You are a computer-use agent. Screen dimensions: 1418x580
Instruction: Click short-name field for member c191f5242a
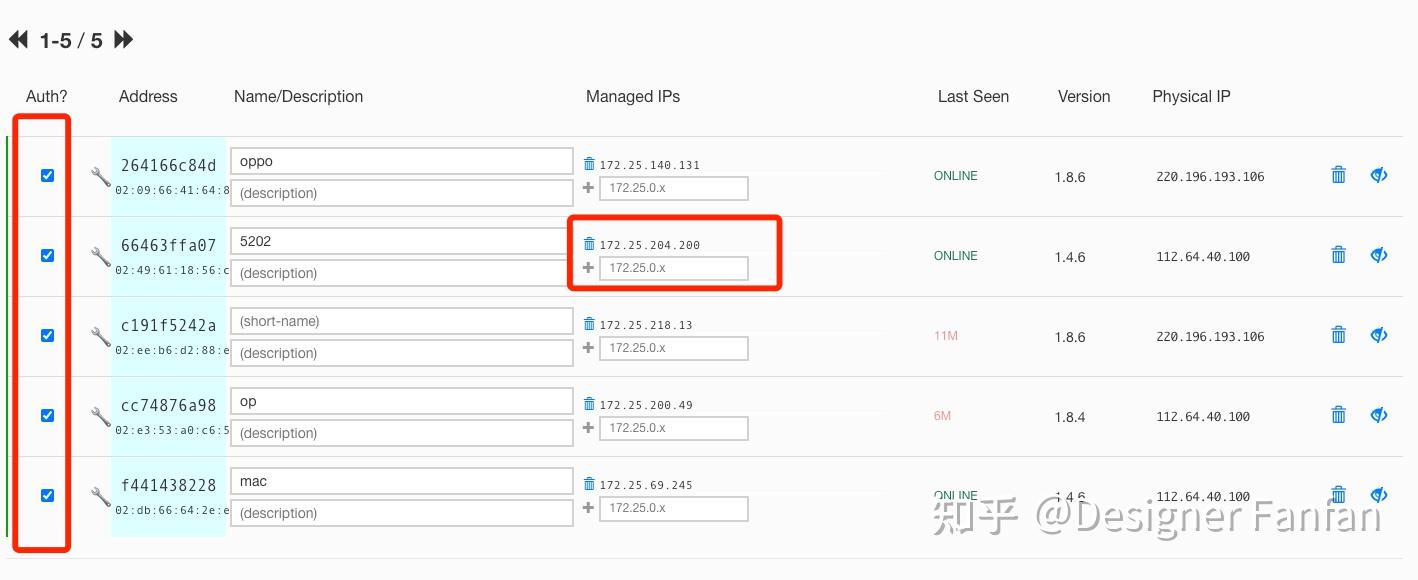tap(402, 321)
